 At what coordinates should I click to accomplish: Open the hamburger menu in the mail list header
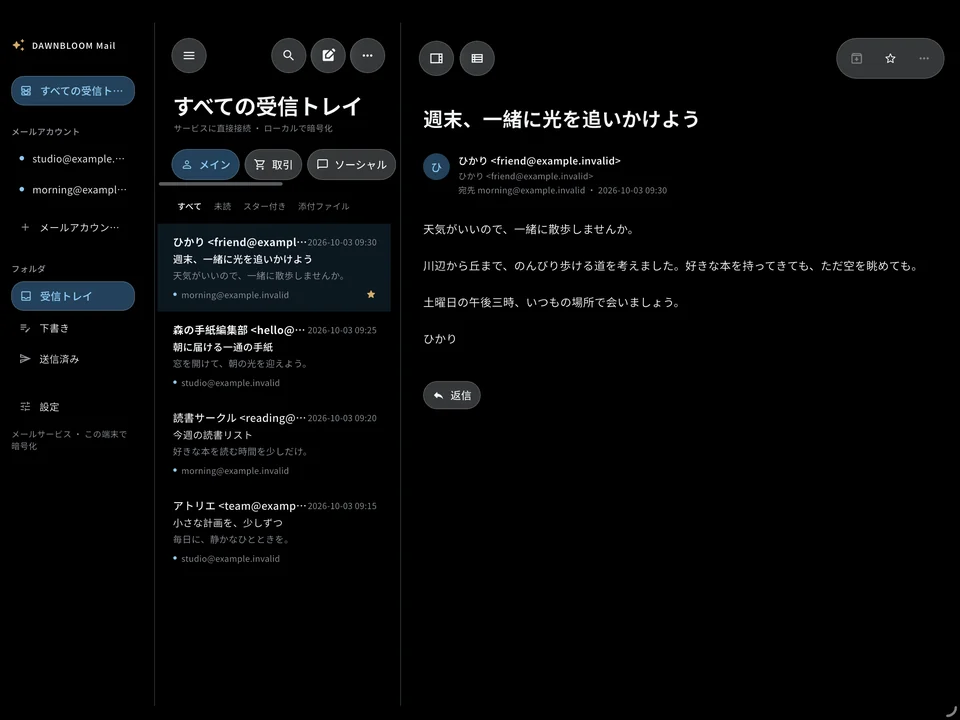click(189, 56)
